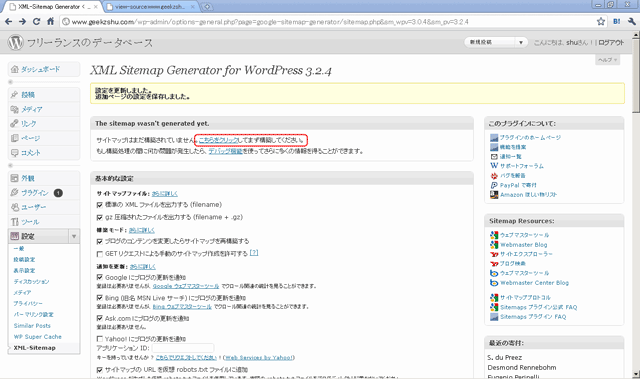Open the デバッグ機能 link
Screen dimensions: 640x379
click(226, 151)
